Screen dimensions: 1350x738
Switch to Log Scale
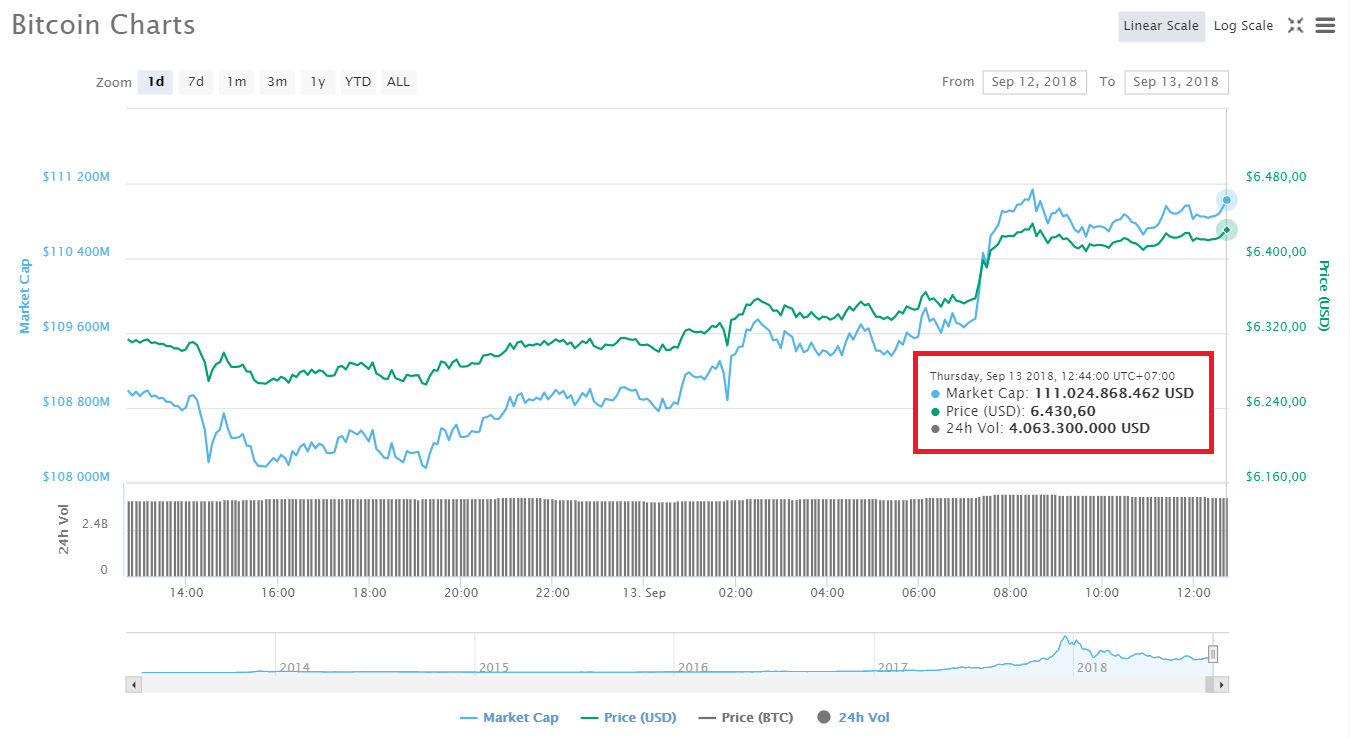click(x=1243, y=26)
